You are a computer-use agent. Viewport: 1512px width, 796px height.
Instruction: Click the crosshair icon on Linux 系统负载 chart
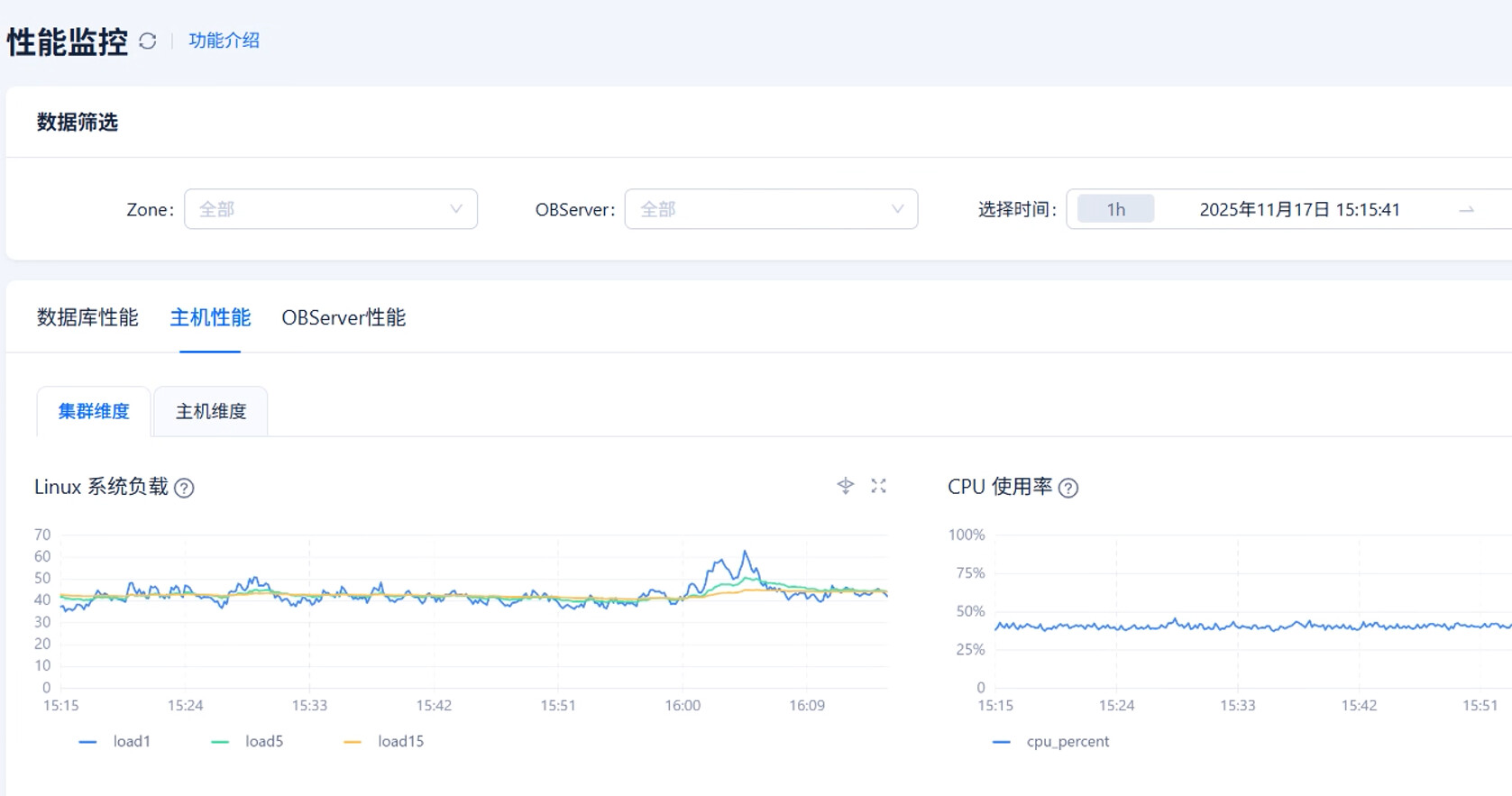tap(845, 486)
